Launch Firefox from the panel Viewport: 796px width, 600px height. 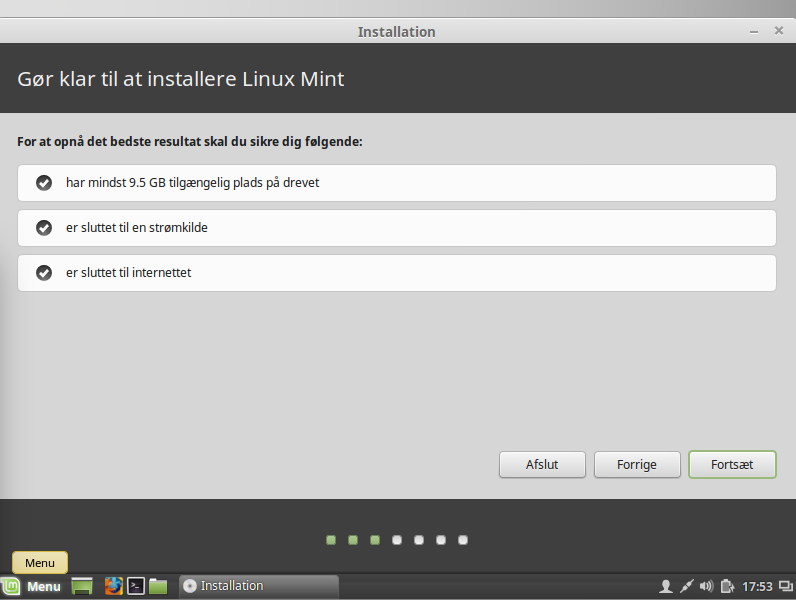[x=114, y=586]
